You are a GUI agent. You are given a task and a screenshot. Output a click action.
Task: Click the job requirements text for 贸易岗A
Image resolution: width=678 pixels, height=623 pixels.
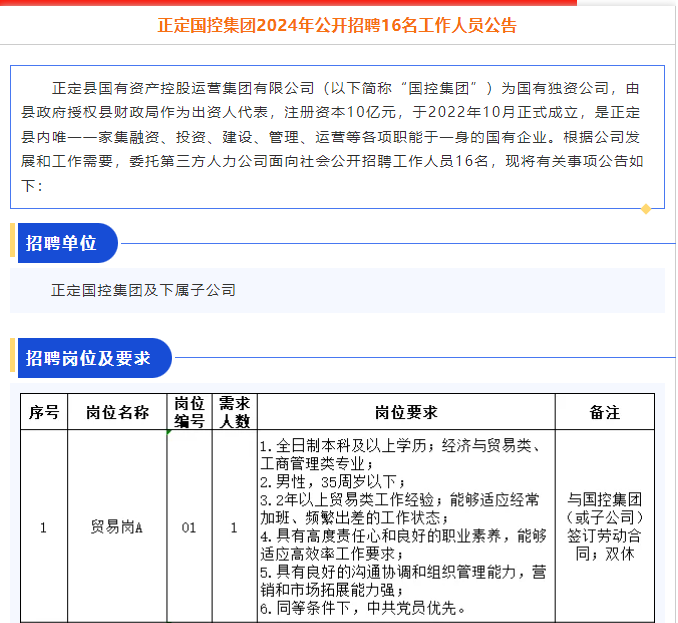point(406,526)
